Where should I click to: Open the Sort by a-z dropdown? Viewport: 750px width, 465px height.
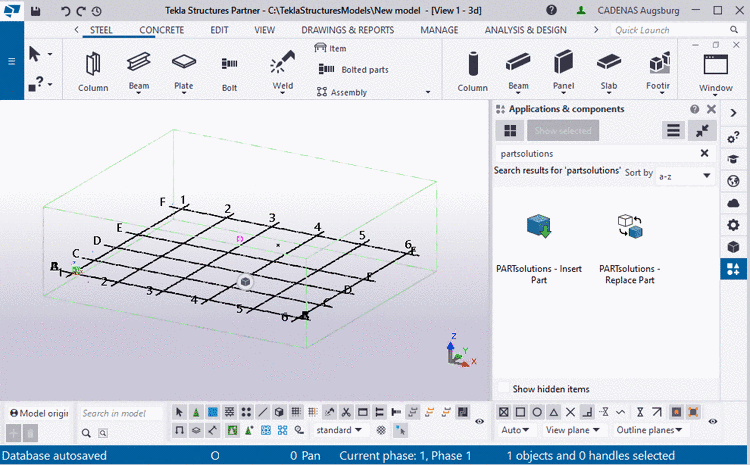[684, 175]
